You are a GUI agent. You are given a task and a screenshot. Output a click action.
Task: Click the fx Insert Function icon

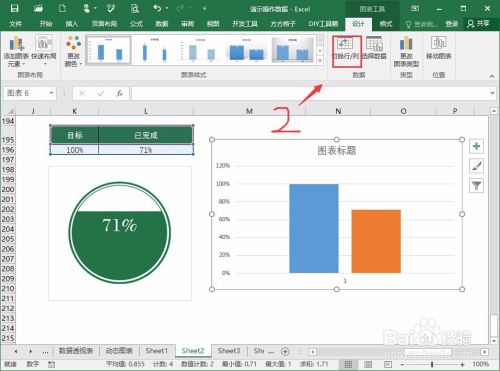tap(119, 93)
